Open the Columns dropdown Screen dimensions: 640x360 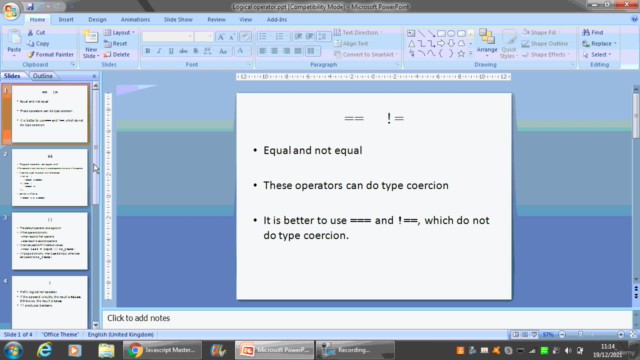pos(312,51)
